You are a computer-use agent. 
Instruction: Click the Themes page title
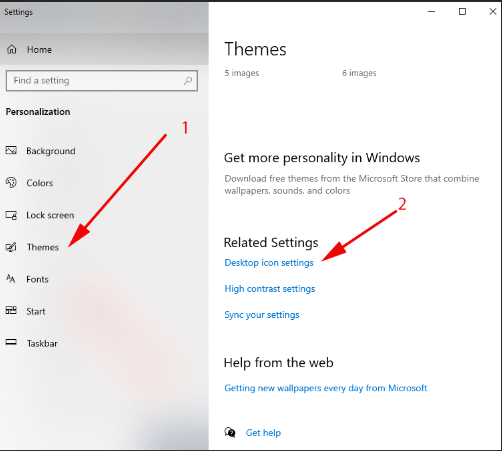255,49
